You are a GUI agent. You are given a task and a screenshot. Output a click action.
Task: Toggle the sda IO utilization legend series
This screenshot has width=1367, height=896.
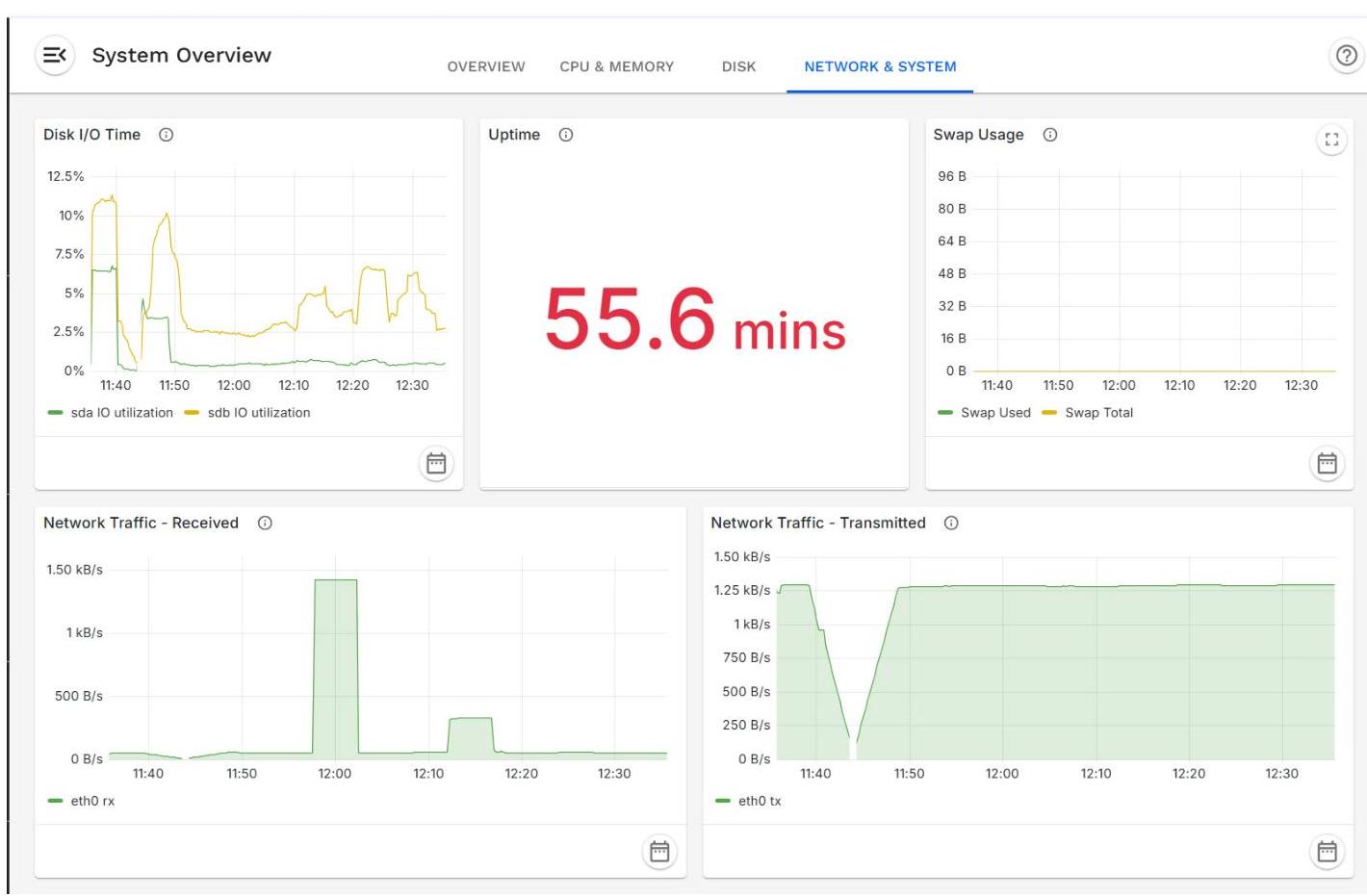[x=111, y=413]
